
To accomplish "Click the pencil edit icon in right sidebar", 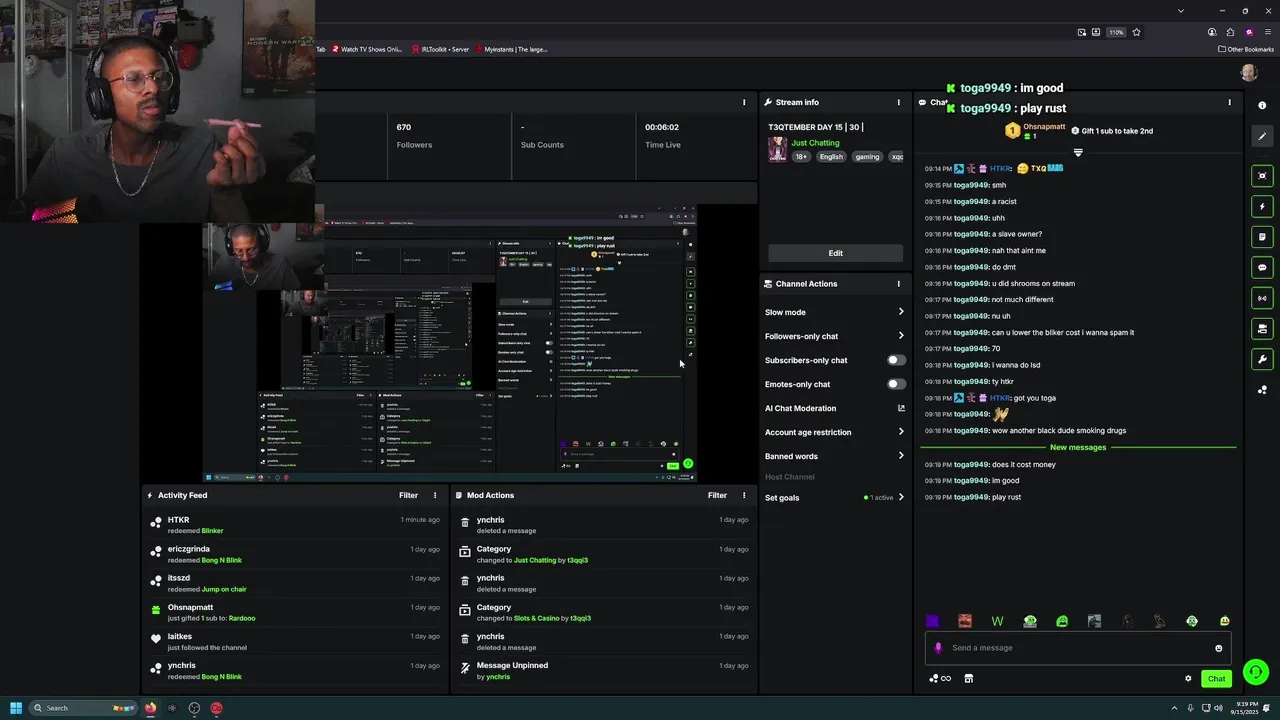I will click(1262, 136).
